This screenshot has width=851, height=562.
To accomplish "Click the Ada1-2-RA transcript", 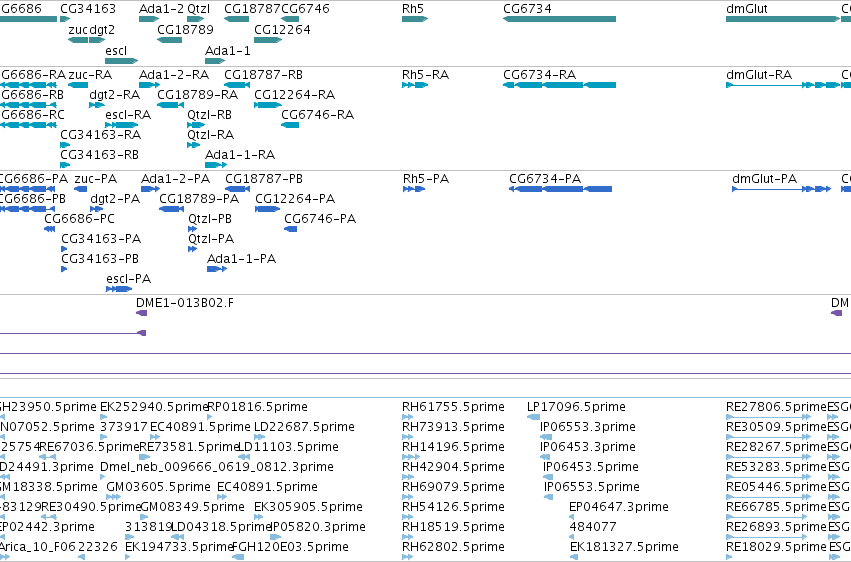I will (149, 85).
